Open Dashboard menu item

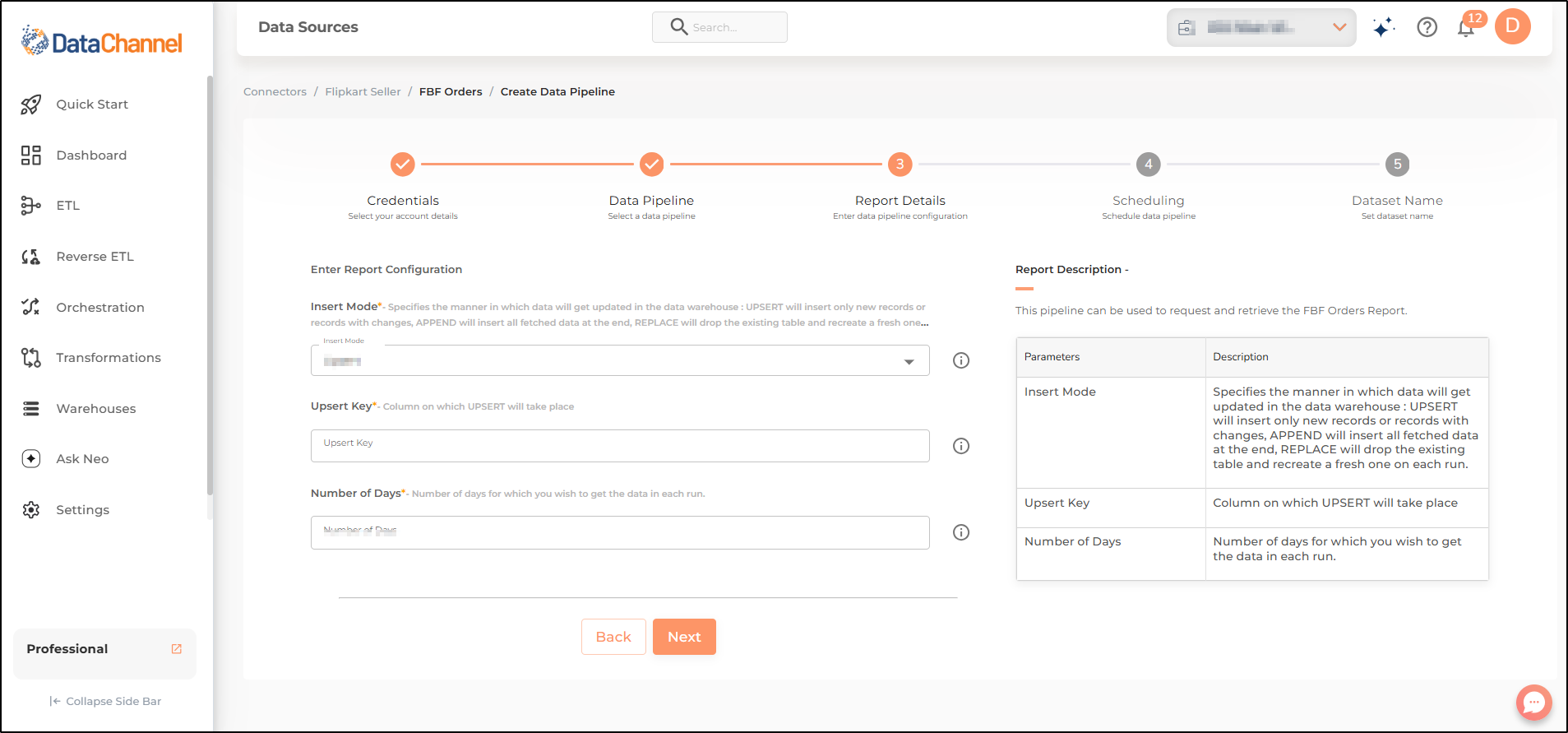[x=91, y=155]
